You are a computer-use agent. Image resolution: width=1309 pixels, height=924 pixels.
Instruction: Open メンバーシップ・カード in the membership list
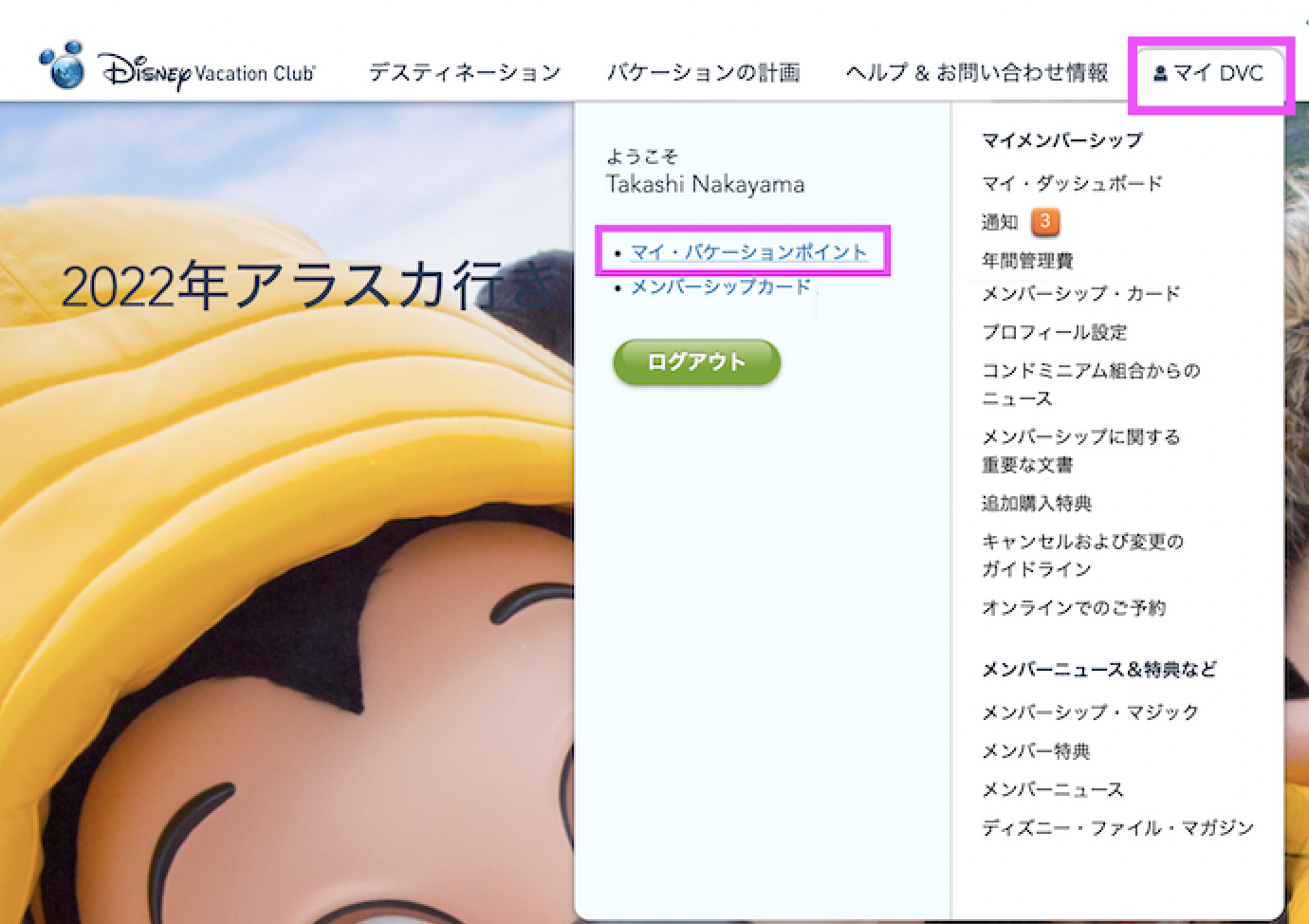(x=1081, y=293)
